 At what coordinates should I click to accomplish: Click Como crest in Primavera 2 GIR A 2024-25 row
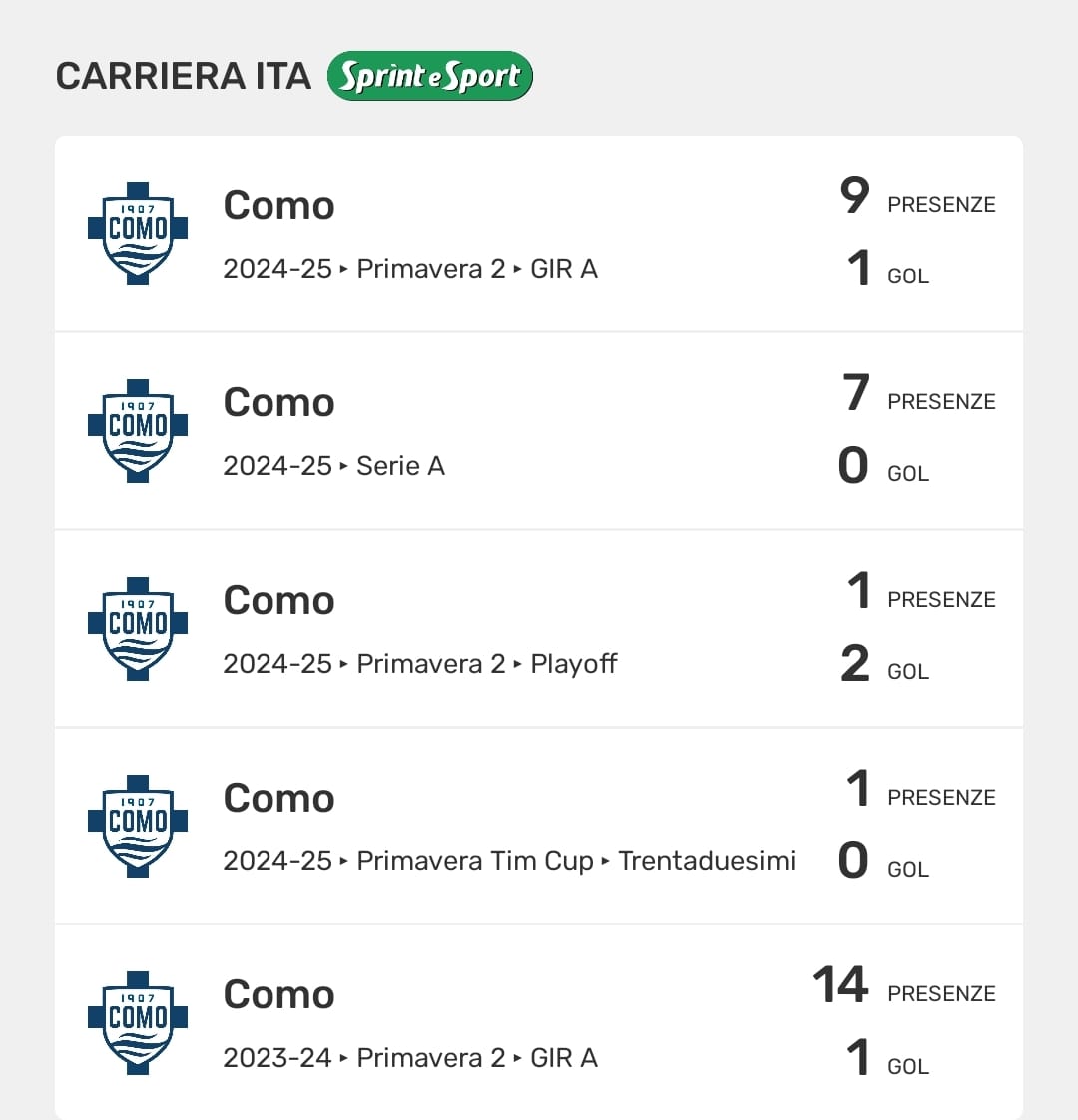[138, 234]
